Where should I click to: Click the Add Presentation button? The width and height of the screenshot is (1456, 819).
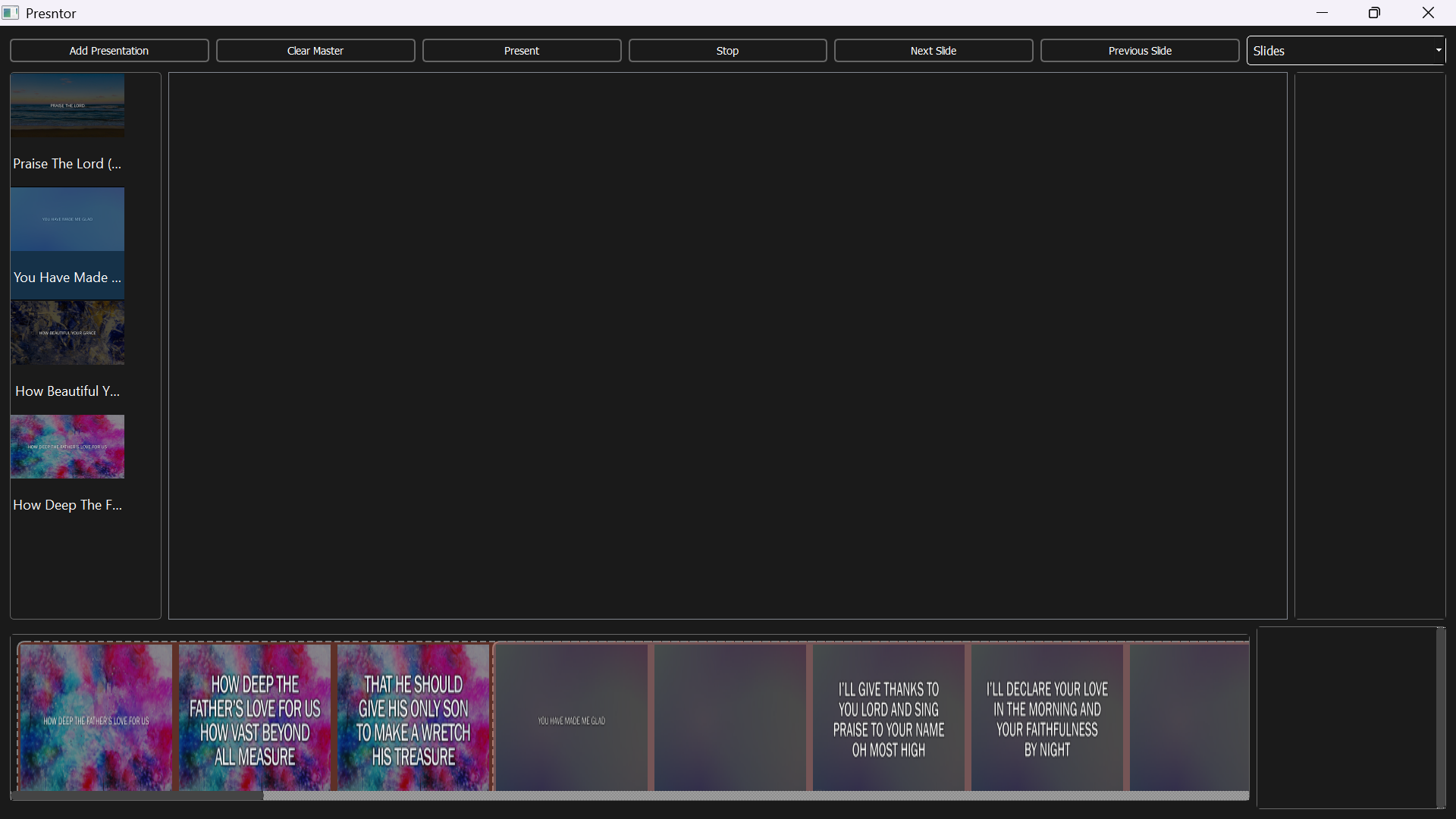109,51
